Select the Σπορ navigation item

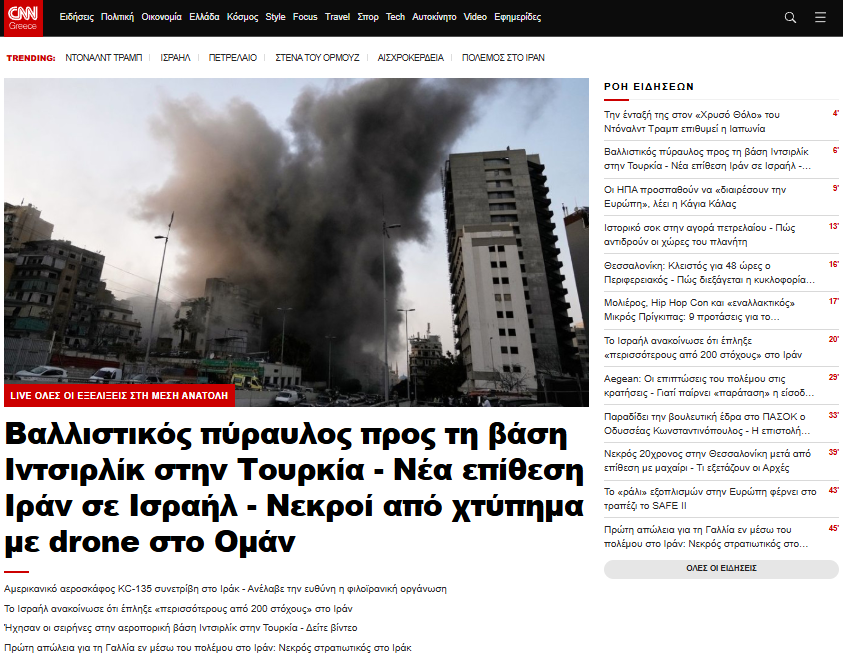[x=368, y=17]
